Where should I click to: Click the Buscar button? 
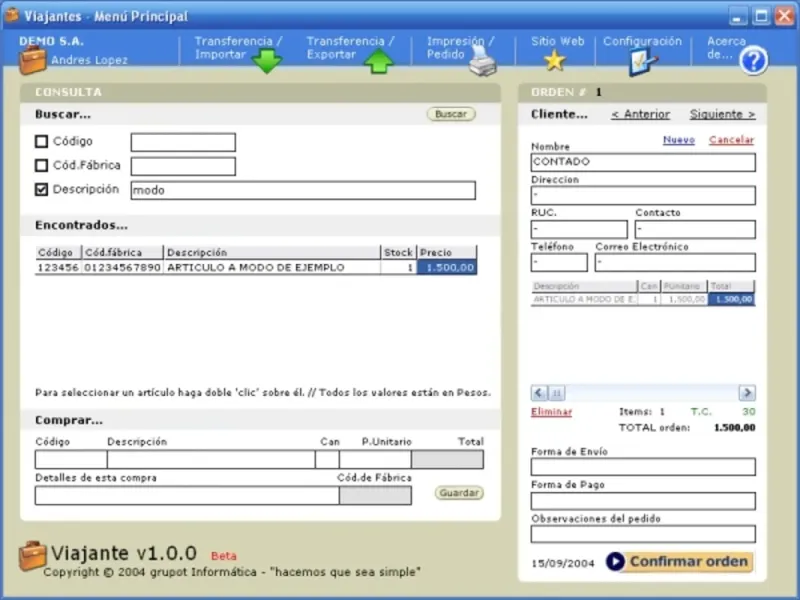click(x=451, y=114)
